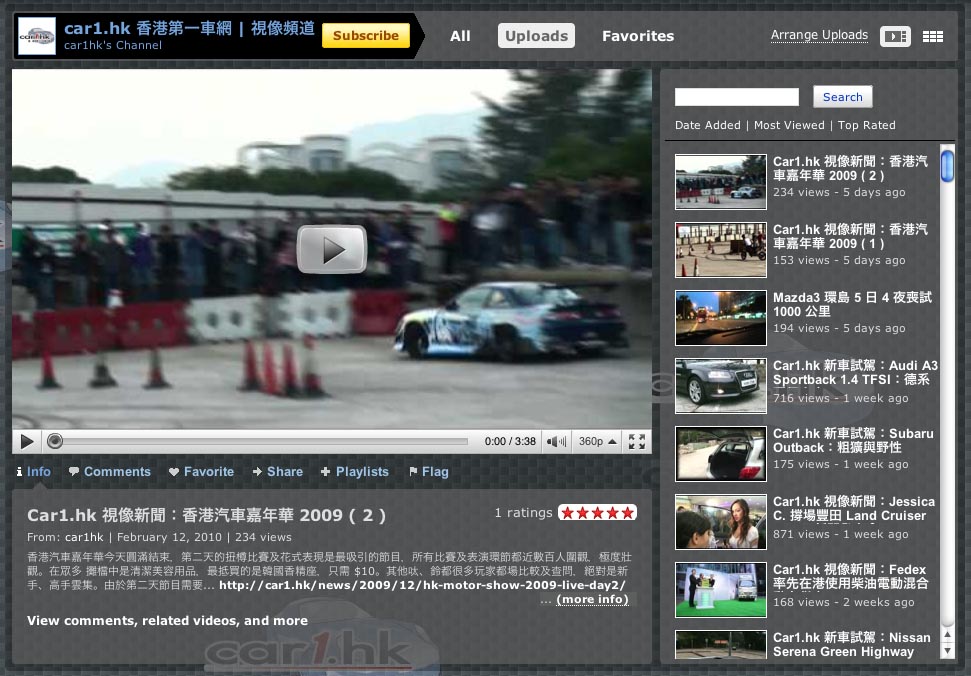Open the Nissan Serena Green Highway thumbnail
This screenshot has width=971, height=676.
721,645
